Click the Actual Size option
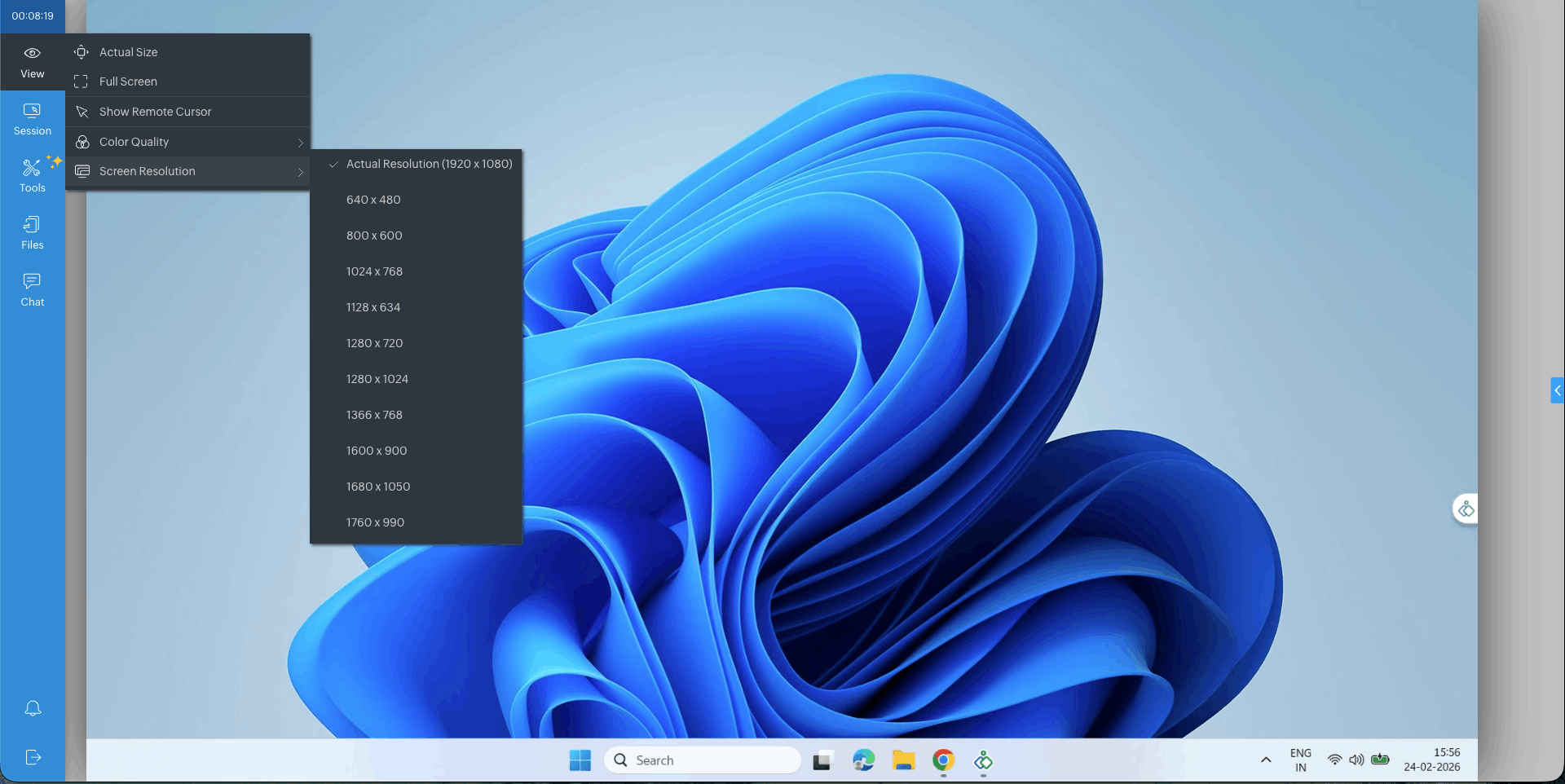 click(x=128, y=52)
